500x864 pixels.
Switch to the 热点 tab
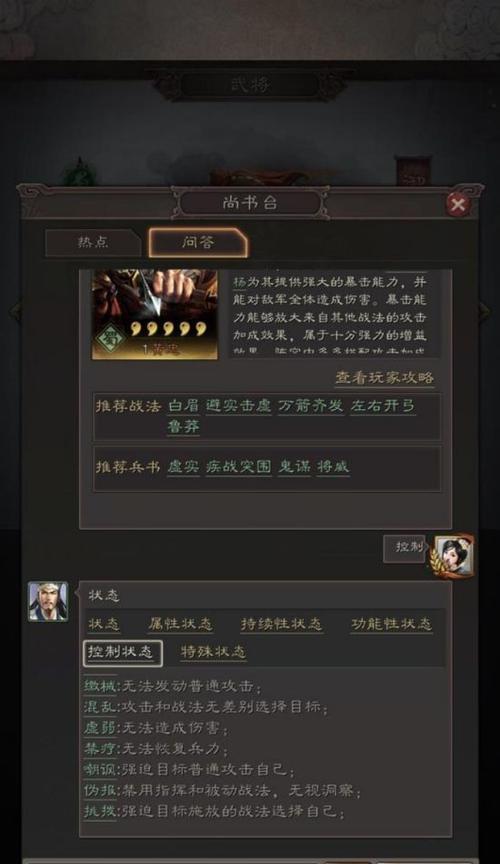coord(93,242)
